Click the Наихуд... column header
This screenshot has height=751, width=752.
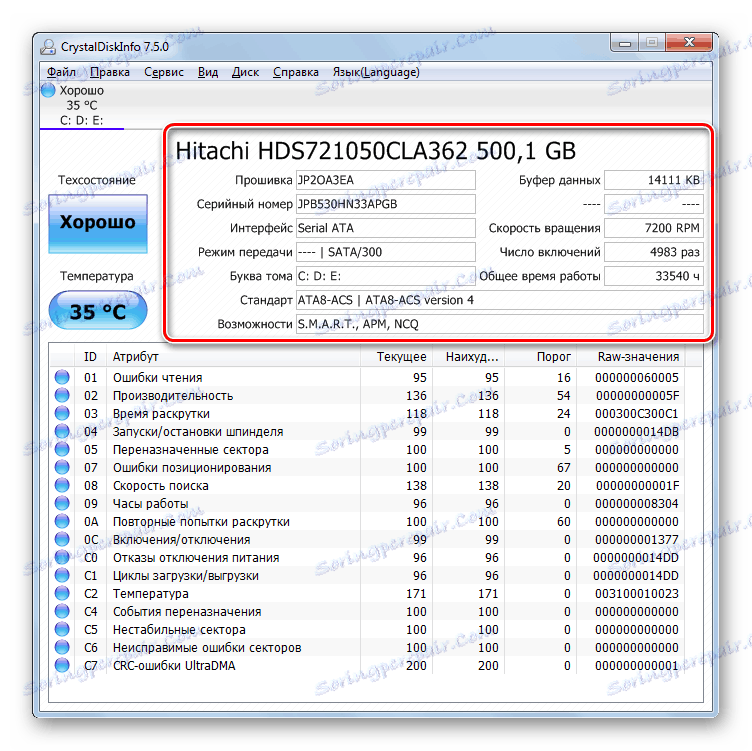(x=469, y=356)
